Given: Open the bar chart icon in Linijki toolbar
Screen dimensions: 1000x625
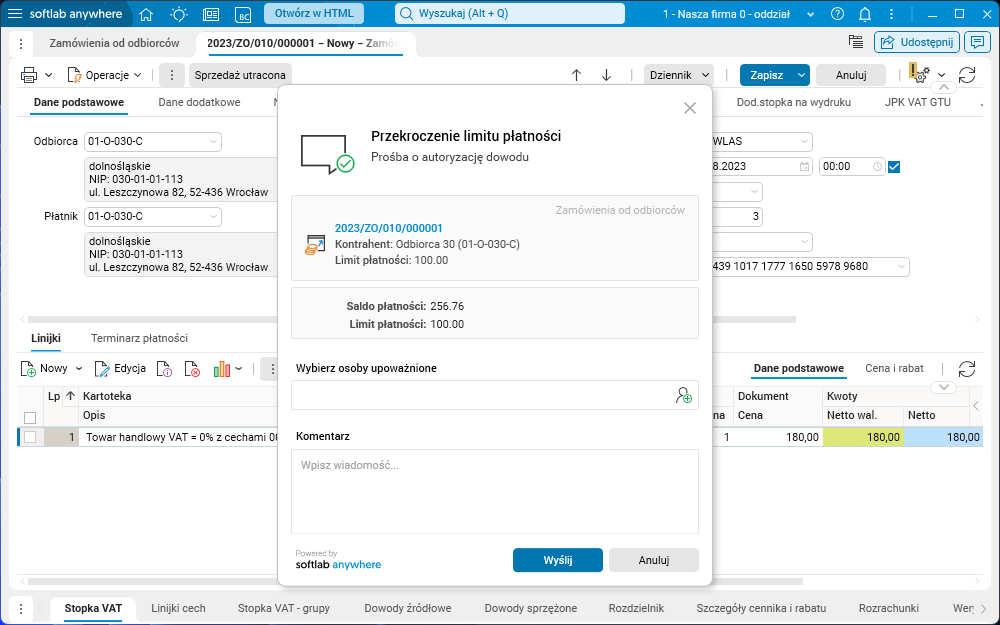Looking at the screenshot, I should (x=221, y=369).
